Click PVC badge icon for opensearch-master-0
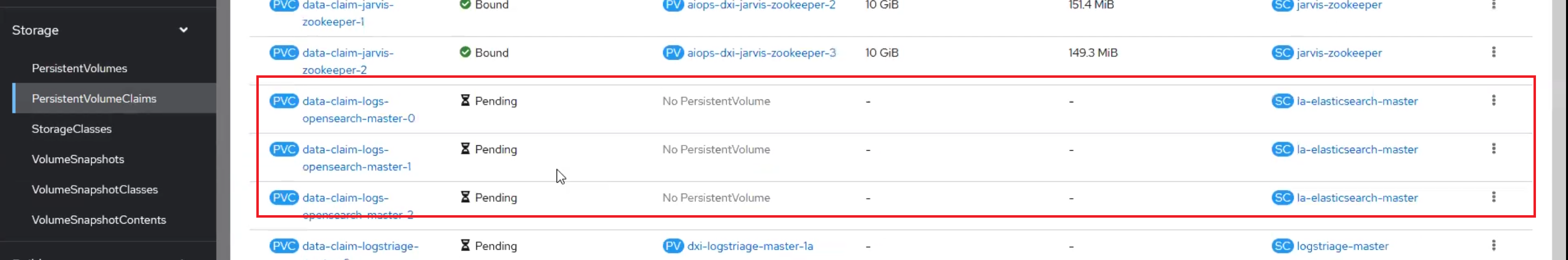 pos(283,101)
